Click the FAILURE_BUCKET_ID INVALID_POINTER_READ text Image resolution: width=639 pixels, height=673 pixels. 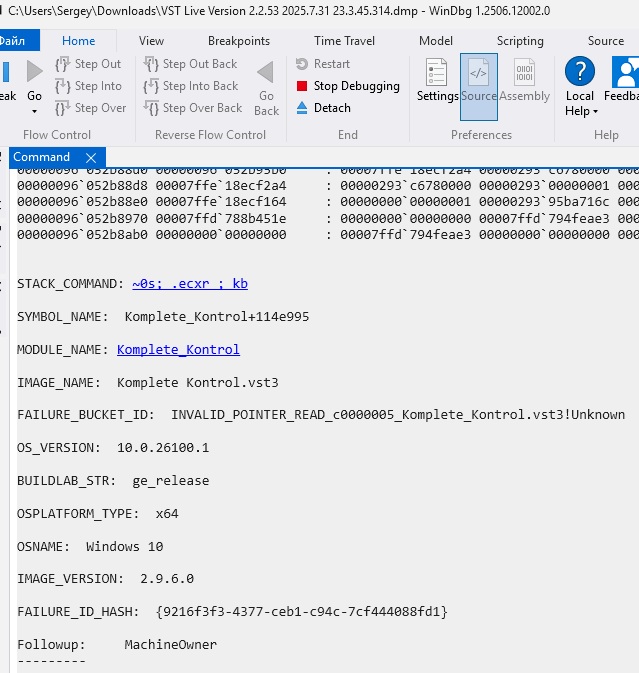398,415
